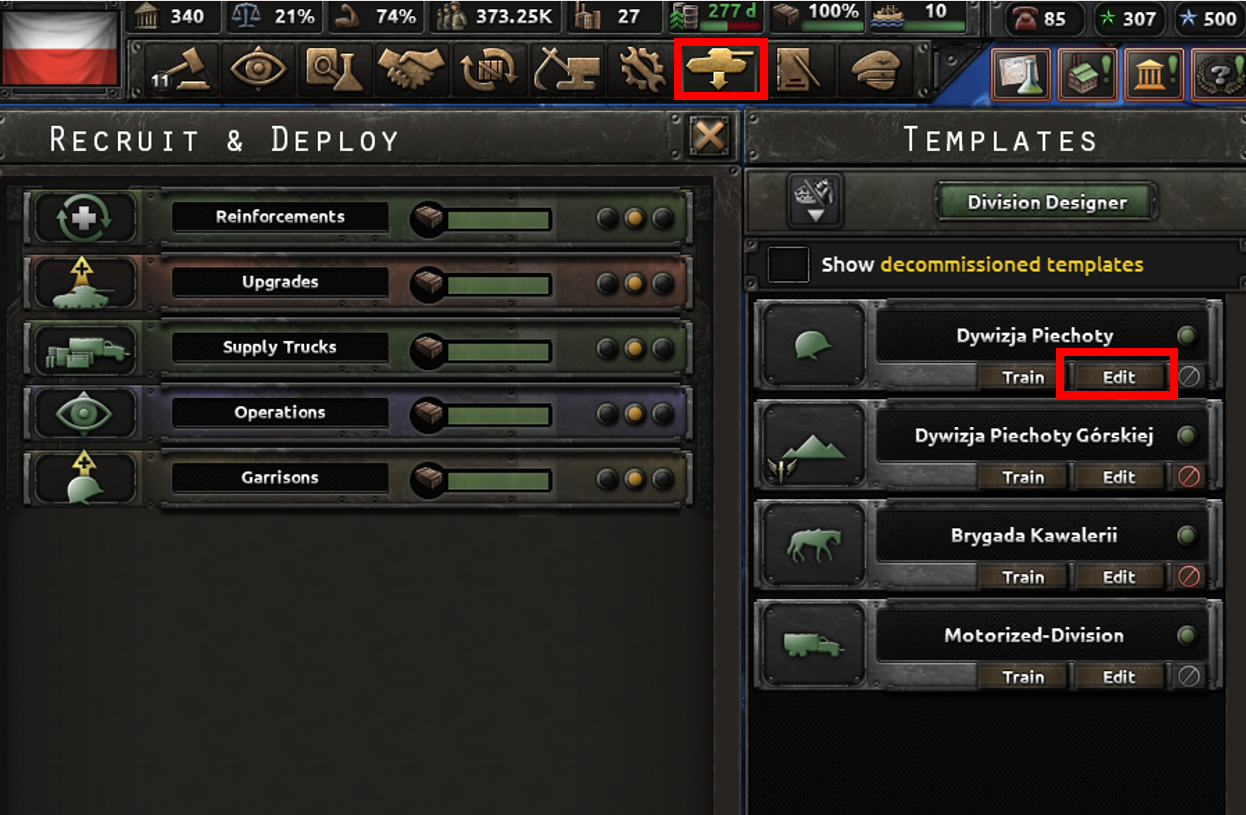
Task: Open the Recruit & Deploy tank icon
Action: click(x=720, y=69)
